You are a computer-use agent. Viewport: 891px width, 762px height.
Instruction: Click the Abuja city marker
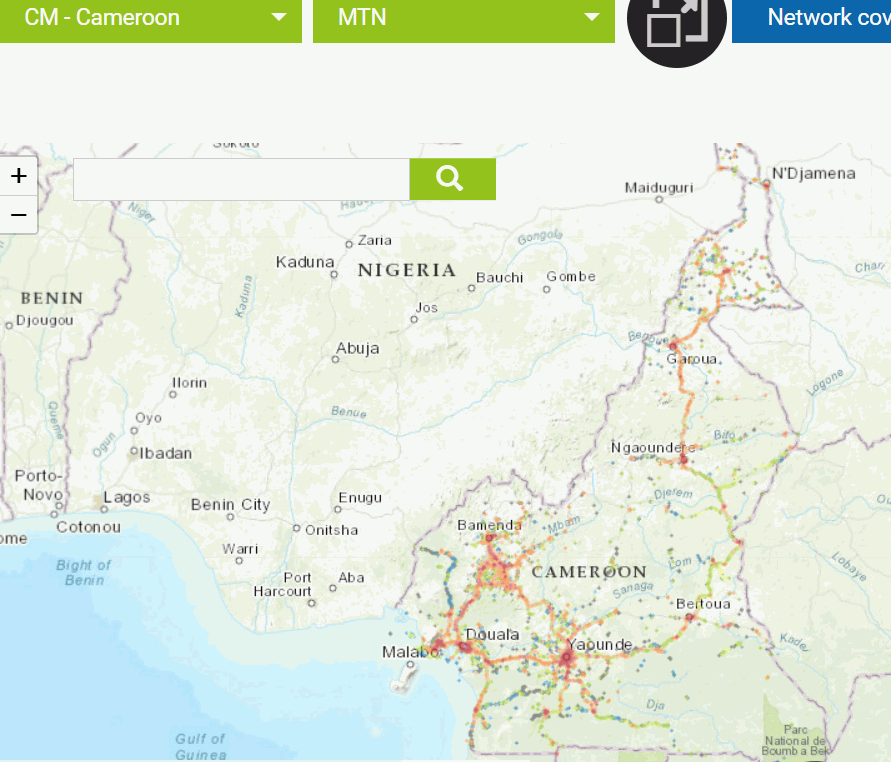[336, 359]
